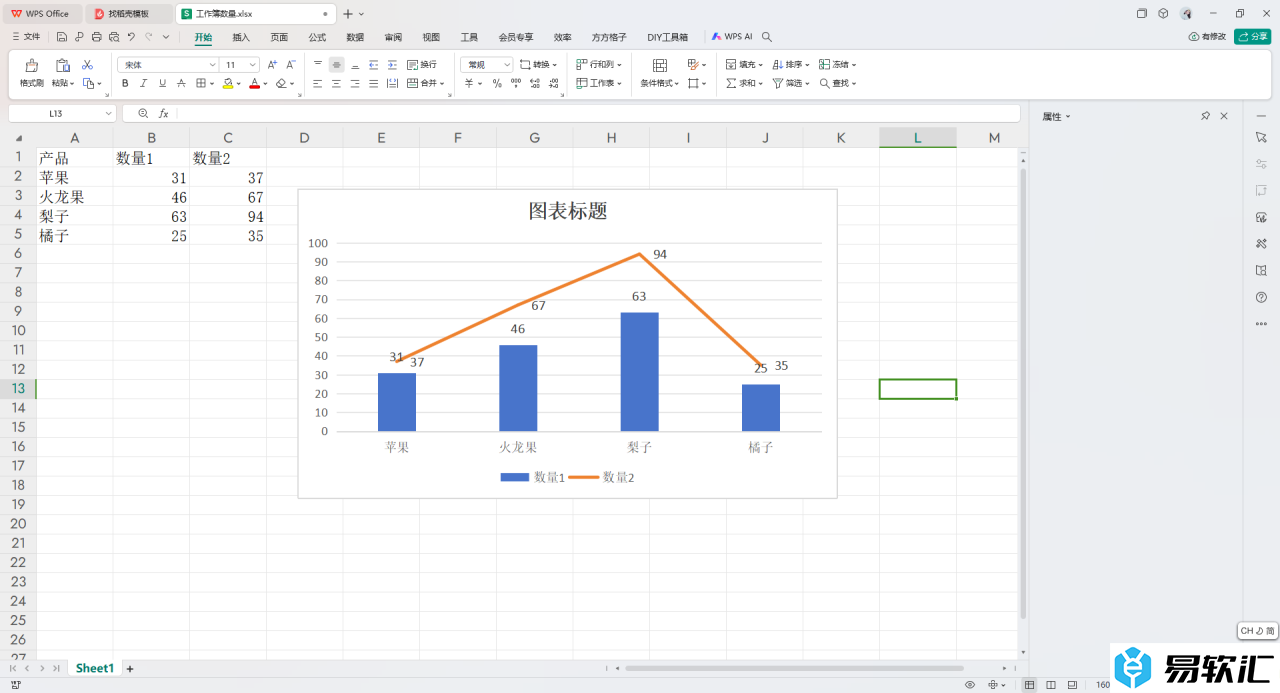Click the thousands separator icon
The height and width of the screenshot is (693, 1280).
[515, 83]
